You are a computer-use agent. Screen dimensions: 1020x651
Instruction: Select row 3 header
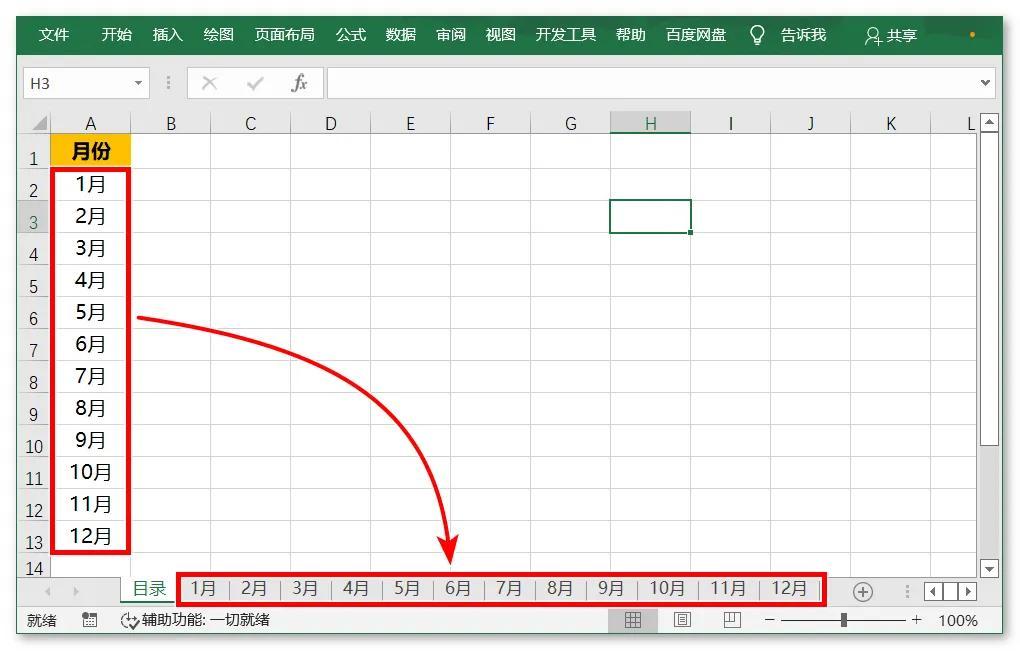[33, 217]
